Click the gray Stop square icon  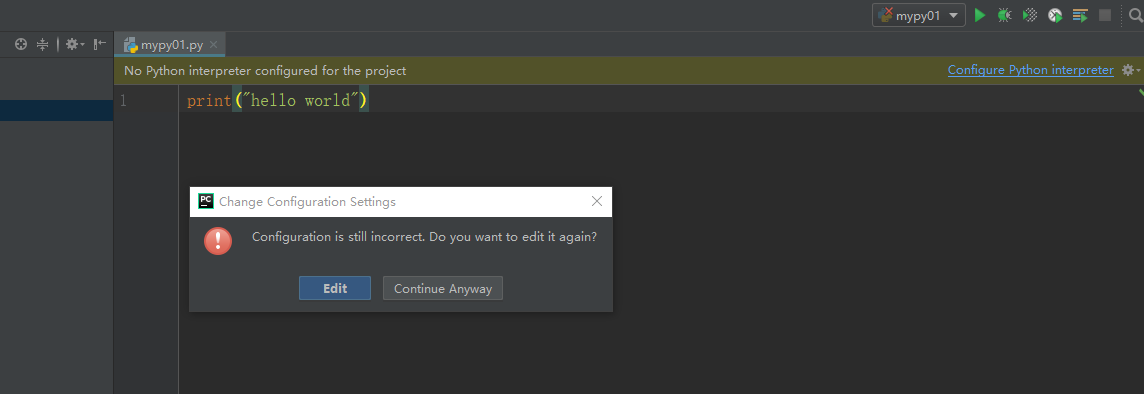tap(1105, 15)
